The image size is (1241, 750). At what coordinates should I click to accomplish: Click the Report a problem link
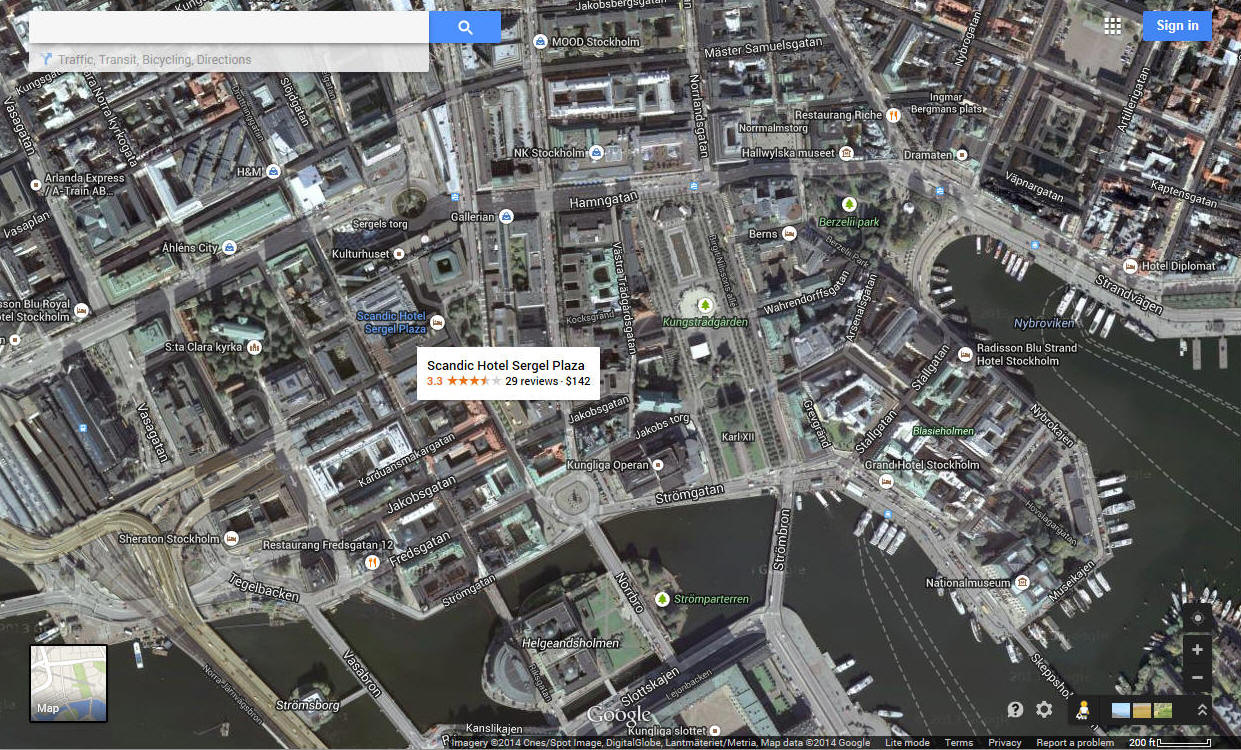[x=1075, y=743]
